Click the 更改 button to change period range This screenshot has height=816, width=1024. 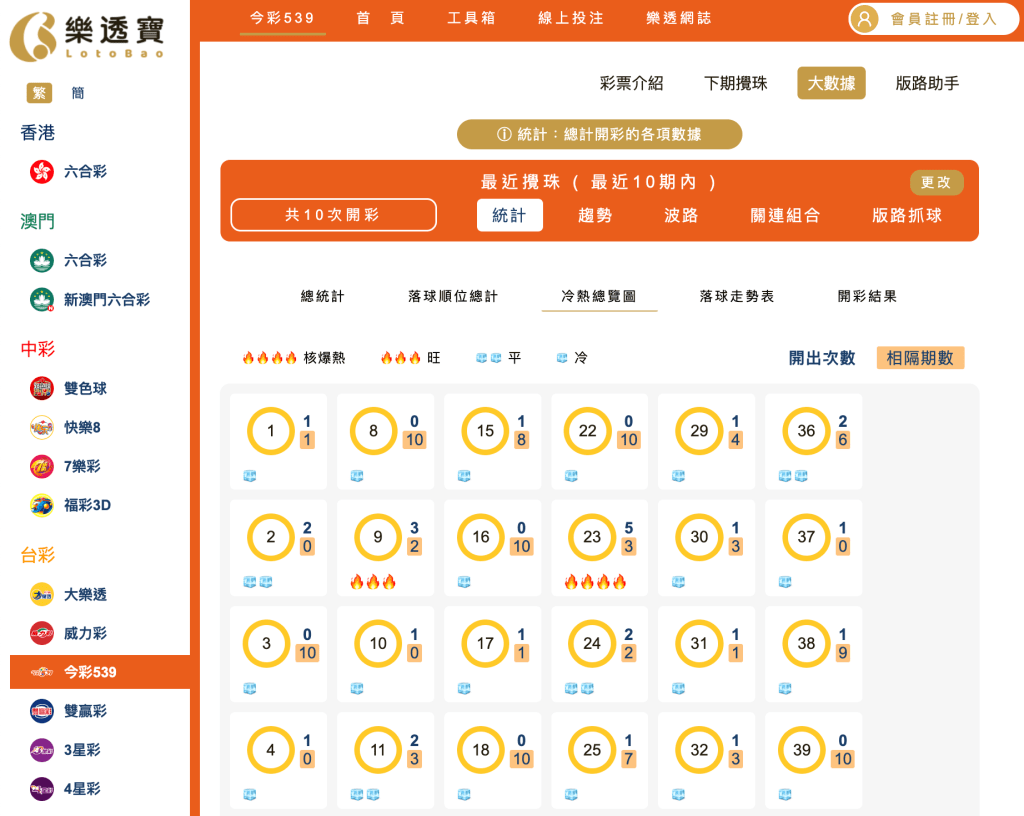point(937,182)
